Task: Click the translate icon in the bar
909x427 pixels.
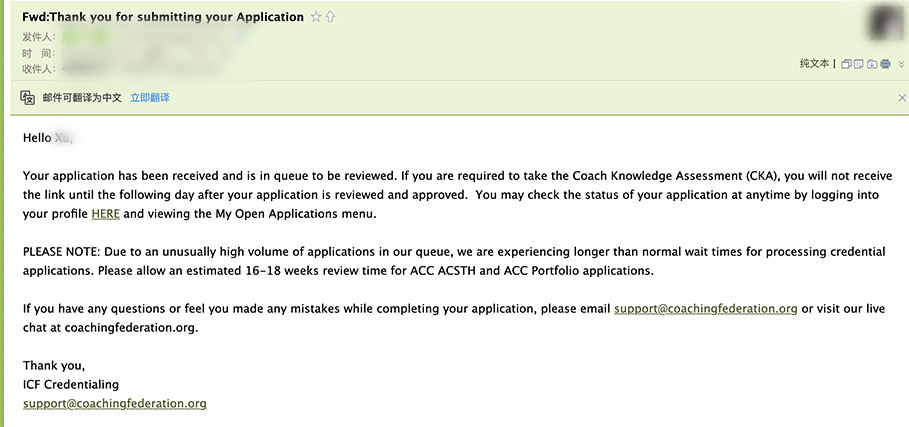Action: tap(27, 97)
